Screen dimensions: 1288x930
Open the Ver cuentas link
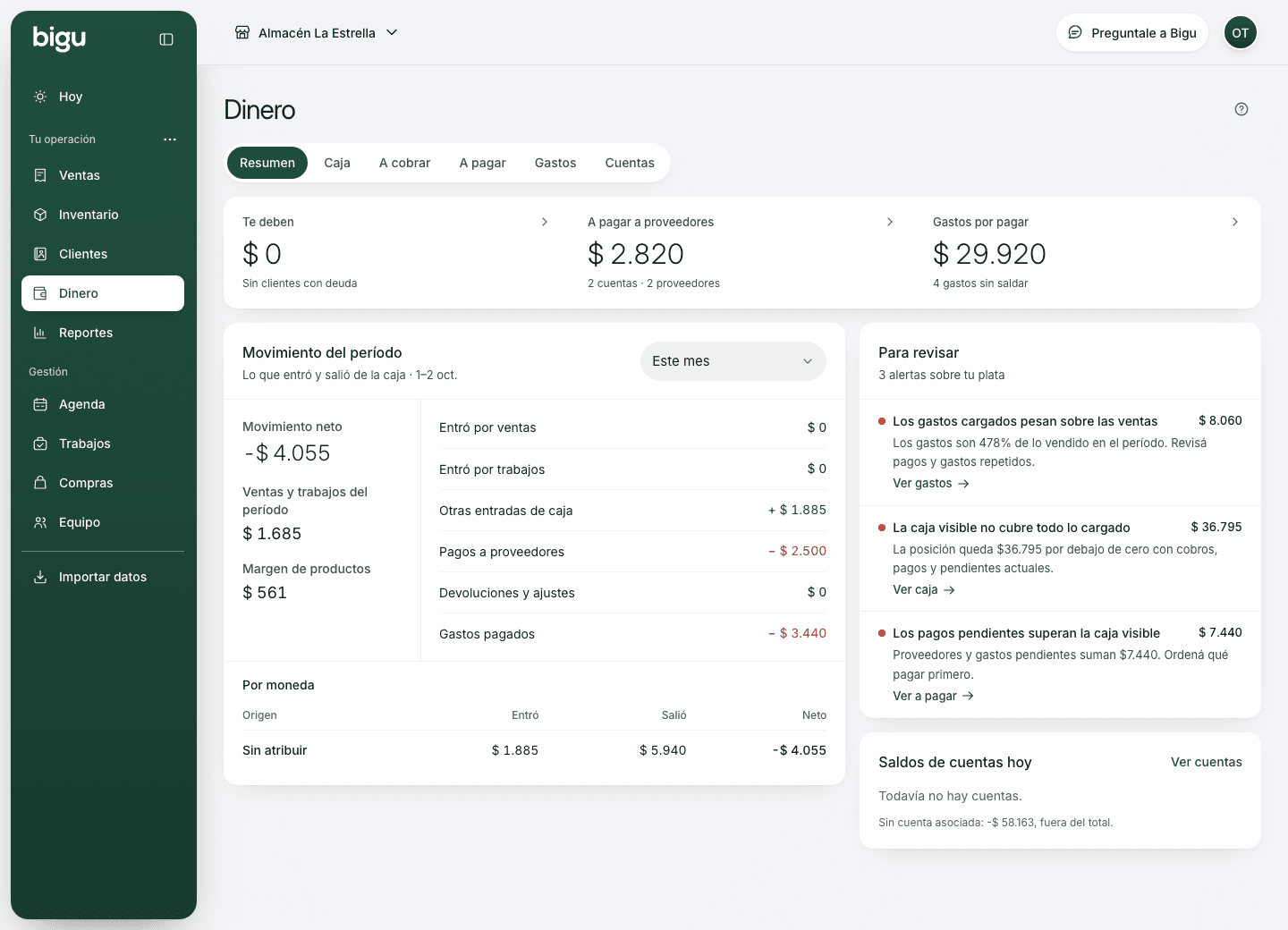[1207, 762]
